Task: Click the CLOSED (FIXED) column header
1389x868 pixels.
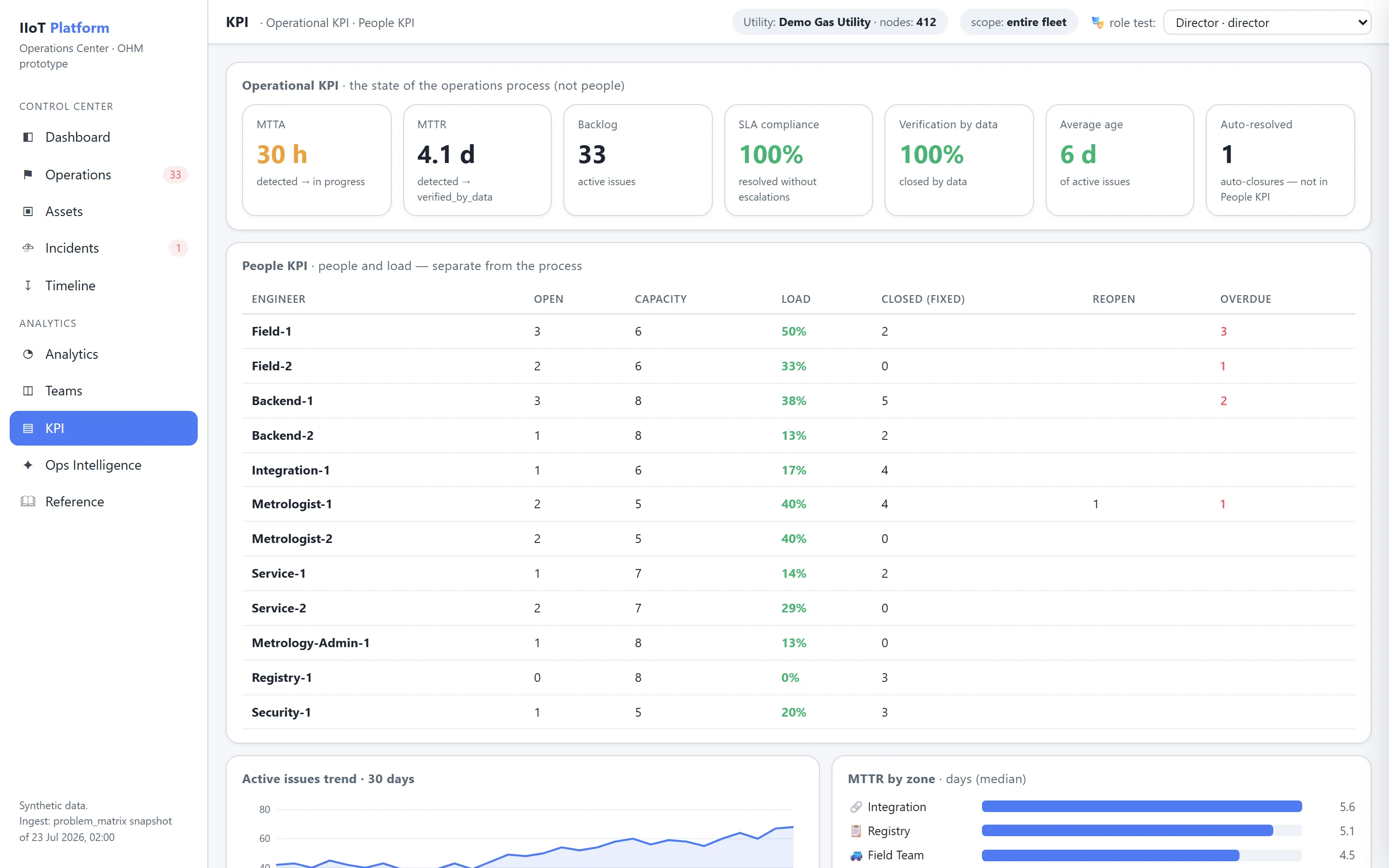Action: click(x=923, y=299)
